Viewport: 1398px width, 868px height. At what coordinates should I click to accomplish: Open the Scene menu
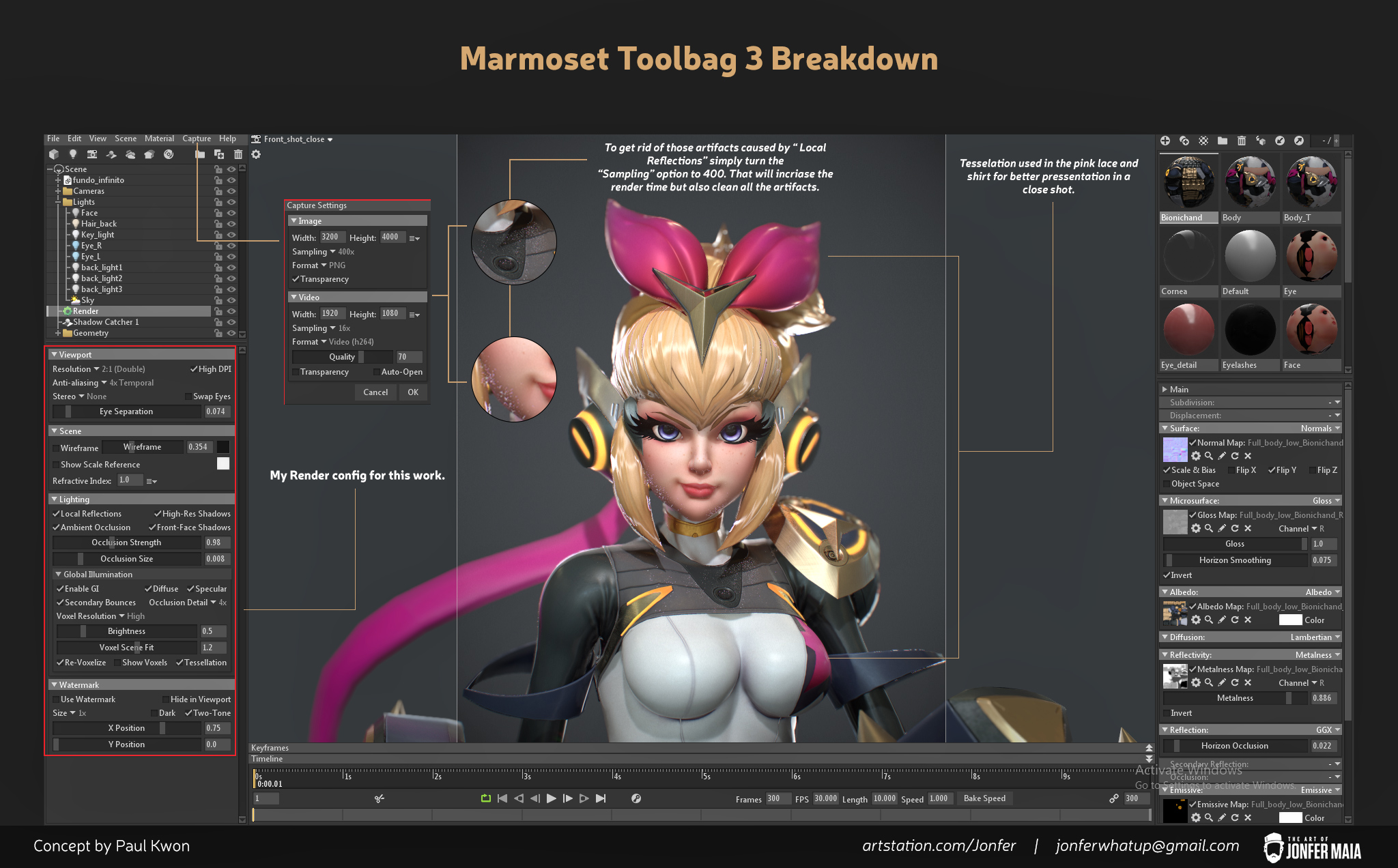126,139
